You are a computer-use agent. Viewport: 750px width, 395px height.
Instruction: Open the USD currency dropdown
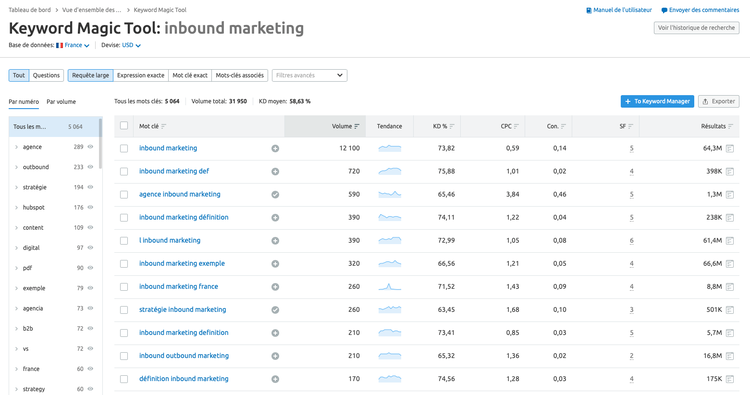131,45
